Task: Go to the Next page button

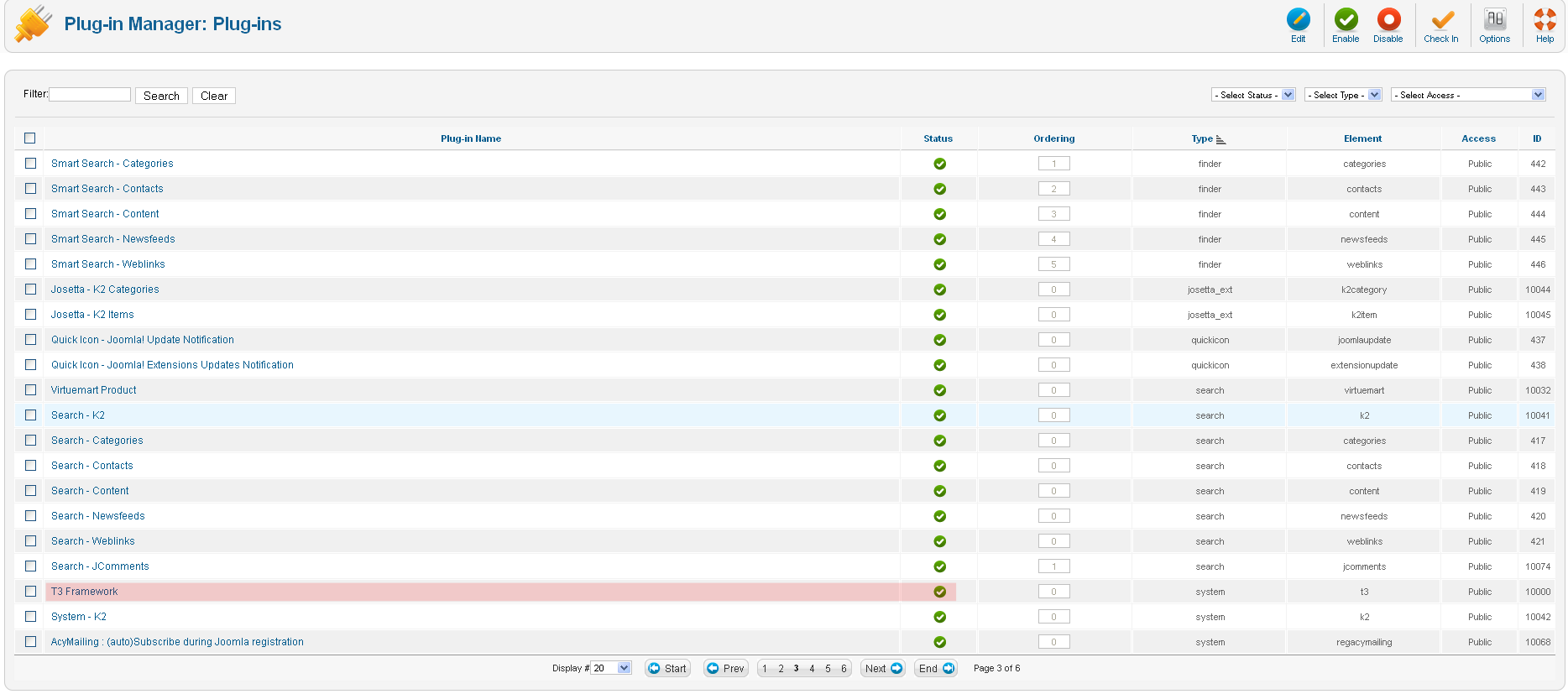Action: [883, 669]
